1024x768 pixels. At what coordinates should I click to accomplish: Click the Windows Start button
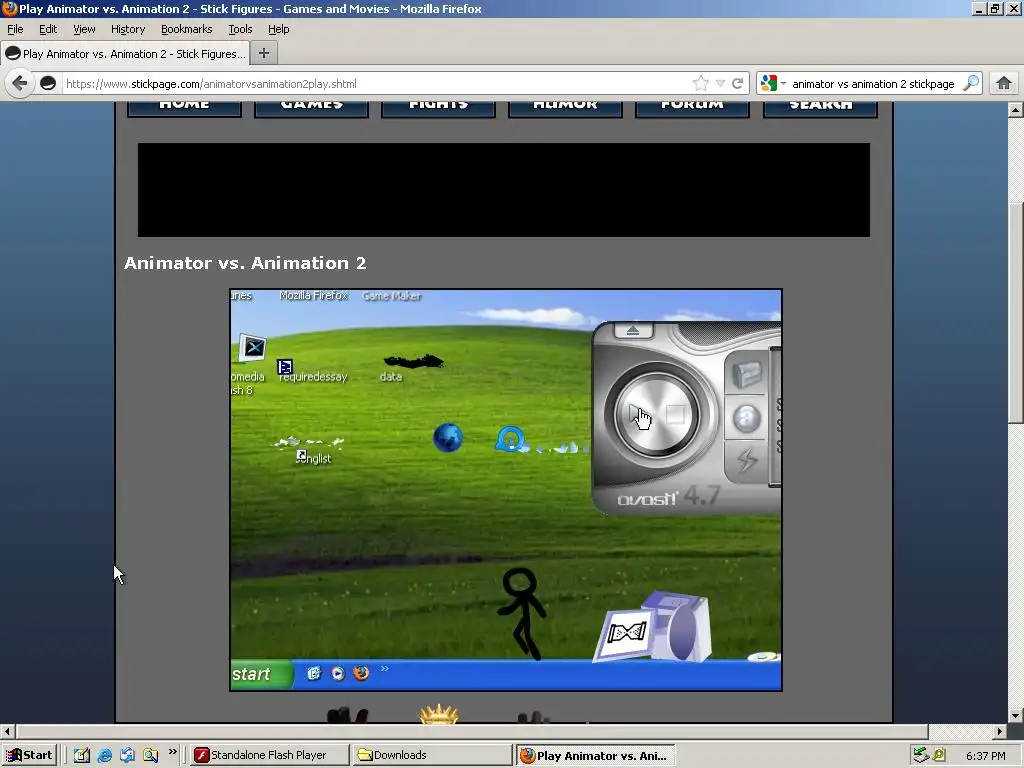29,755
